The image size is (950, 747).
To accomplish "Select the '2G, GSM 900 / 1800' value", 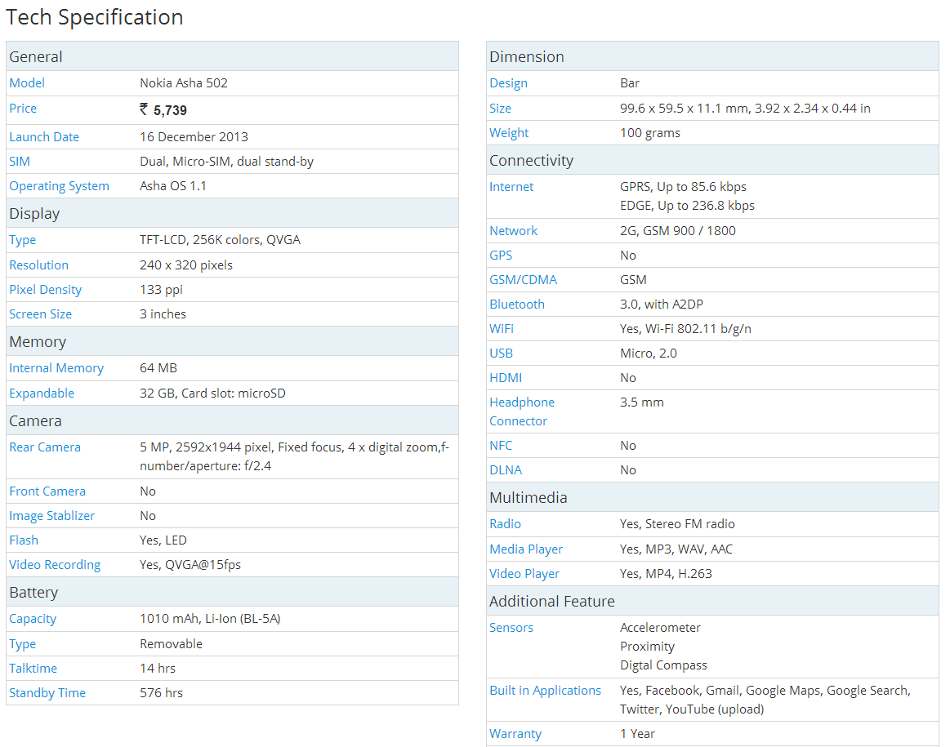I will pyautogui.click(x=678, y=231).
